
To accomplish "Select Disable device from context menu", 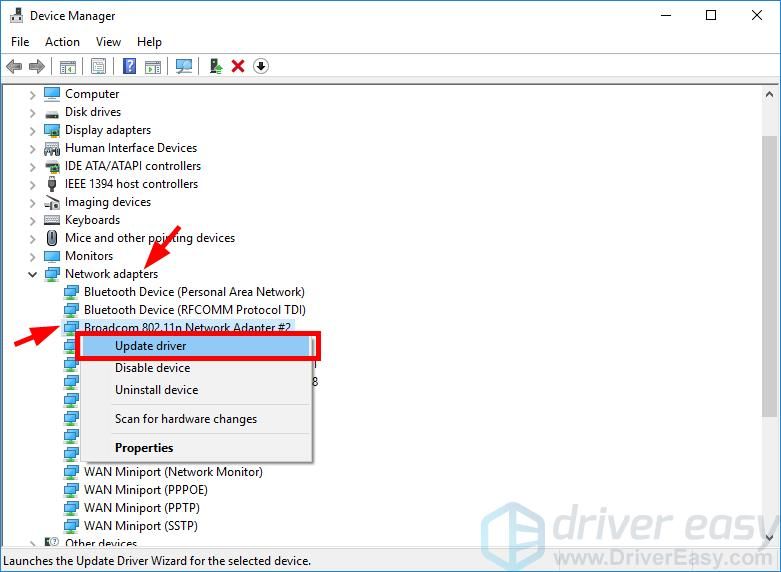I will tap(152, 368).
